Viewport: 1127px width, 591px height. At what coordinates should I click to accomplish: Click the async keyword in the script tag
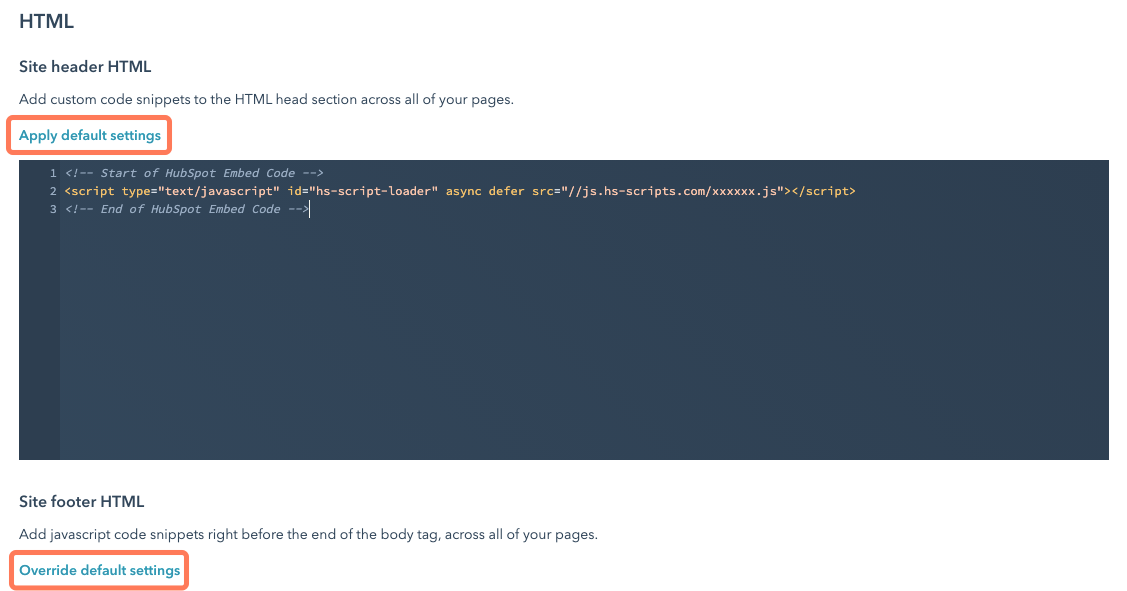(463, 190)
